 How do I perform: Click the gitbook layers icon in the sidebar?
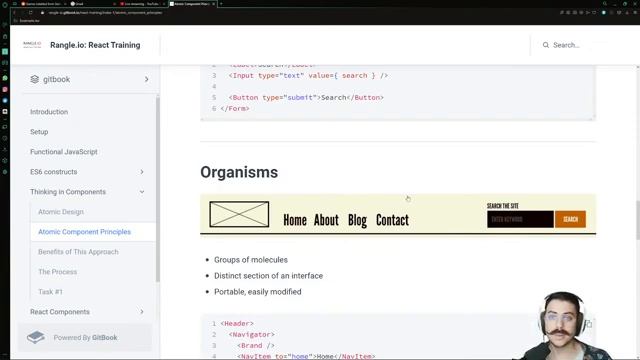click(x=35, y=79)
